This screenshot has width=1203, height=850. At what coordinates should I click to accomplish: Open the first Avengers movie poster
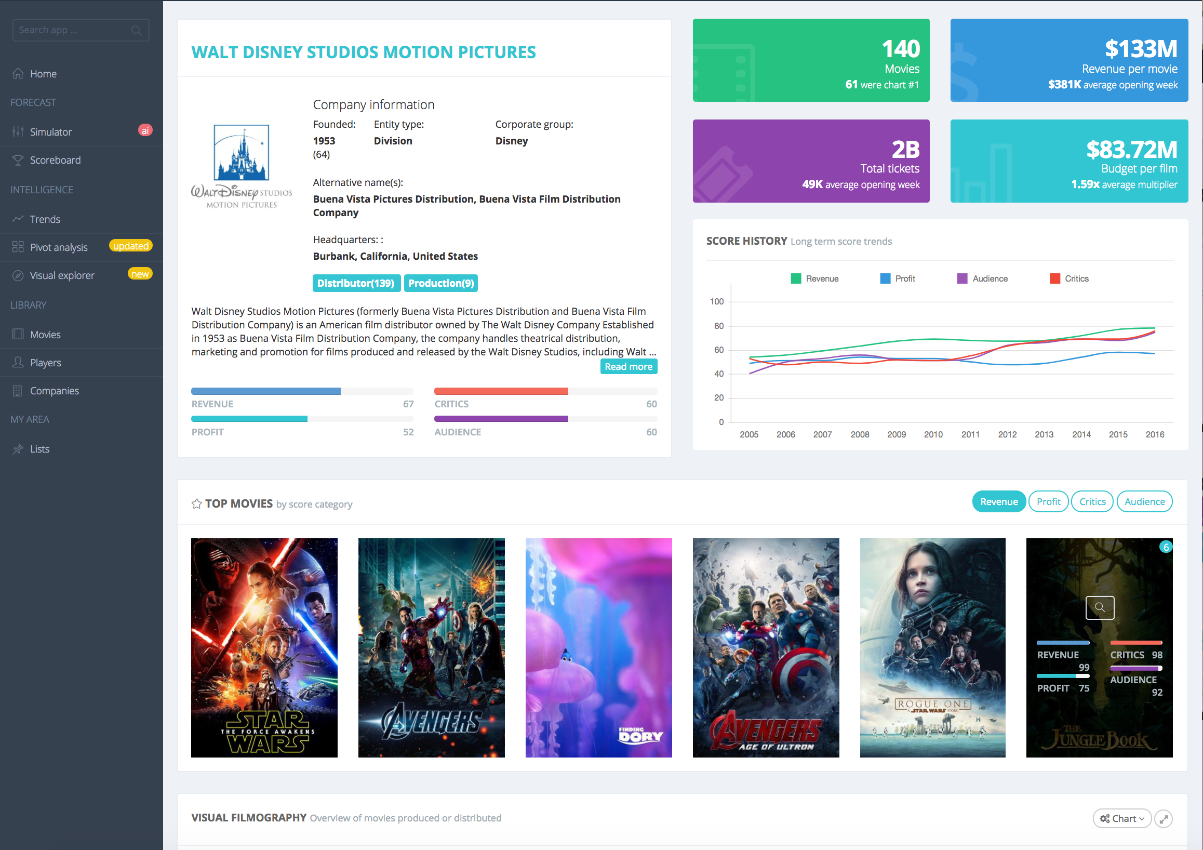point(431,648)
